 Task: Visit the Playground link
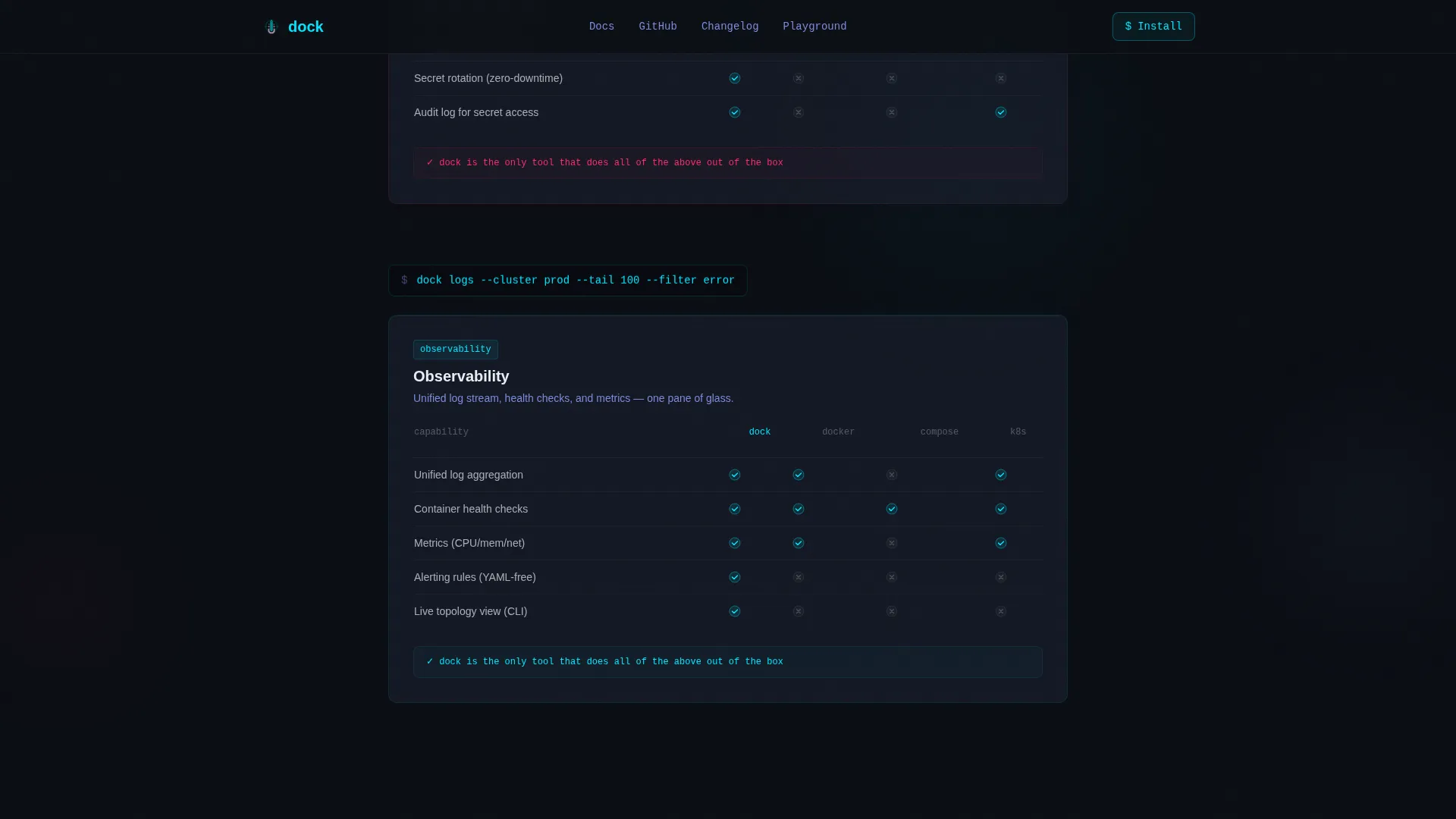pos(814,27)
